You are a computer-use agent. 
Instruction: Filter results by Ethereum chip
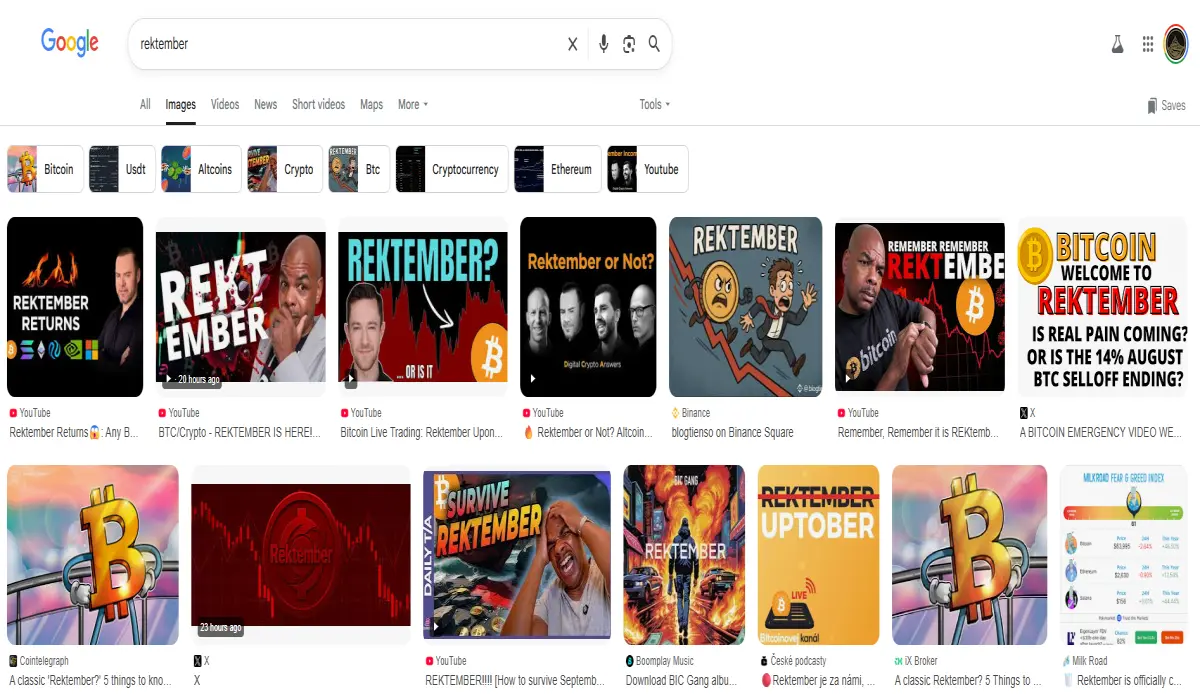[x=558, y=169]
